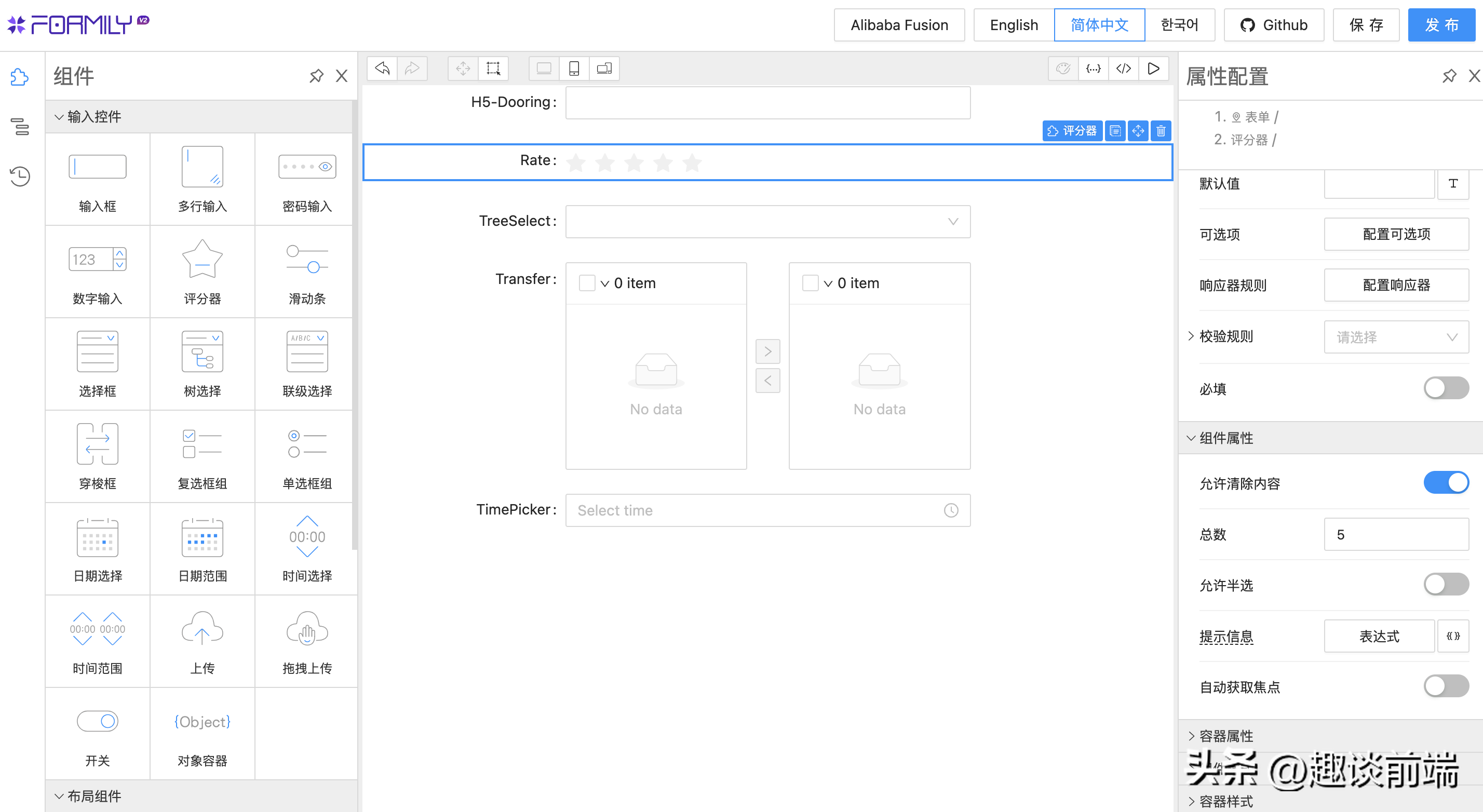1483x812 pixels.
Task: Click the Select time TimePicker field
Action: click(x=767, y=510)
